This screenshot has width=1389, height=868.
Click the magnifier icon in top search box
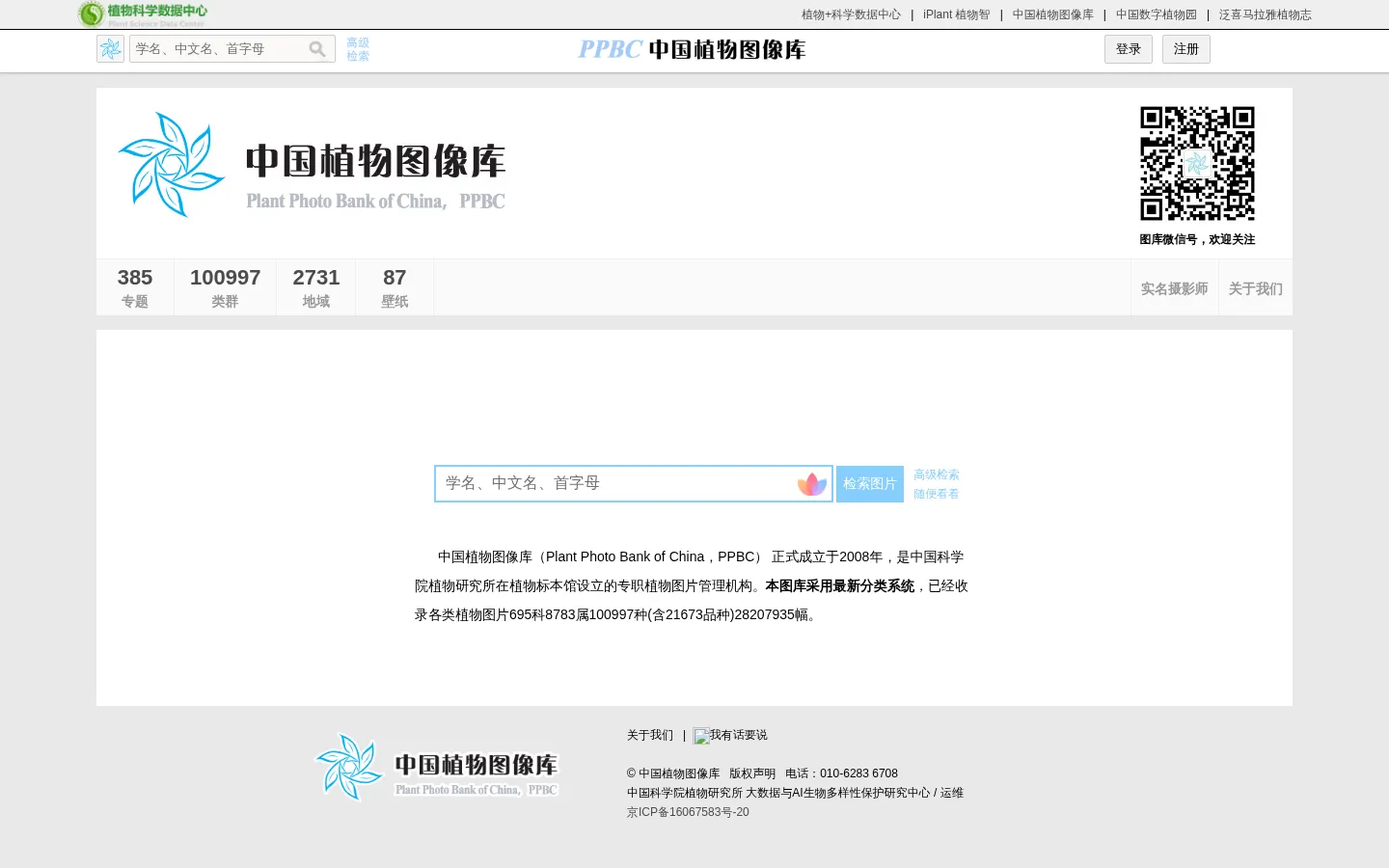tap(317, 49)
